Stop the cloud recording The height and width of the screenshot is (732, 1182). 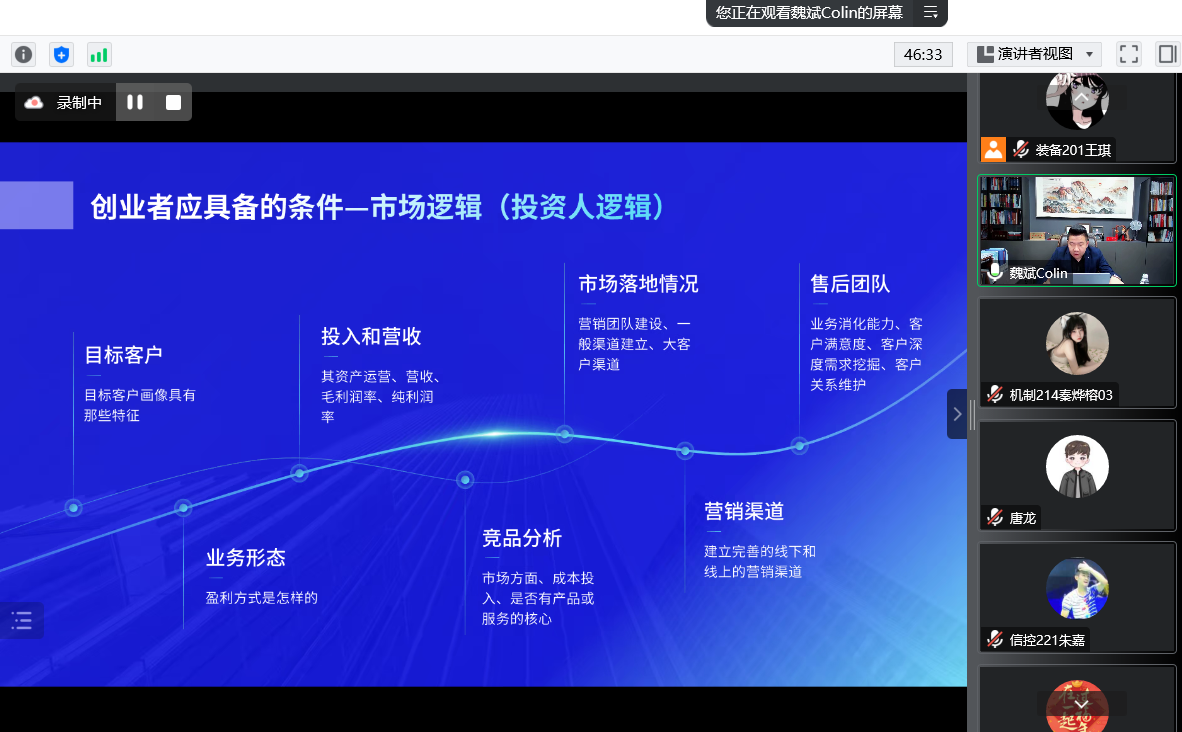click(x=174, y=102)
